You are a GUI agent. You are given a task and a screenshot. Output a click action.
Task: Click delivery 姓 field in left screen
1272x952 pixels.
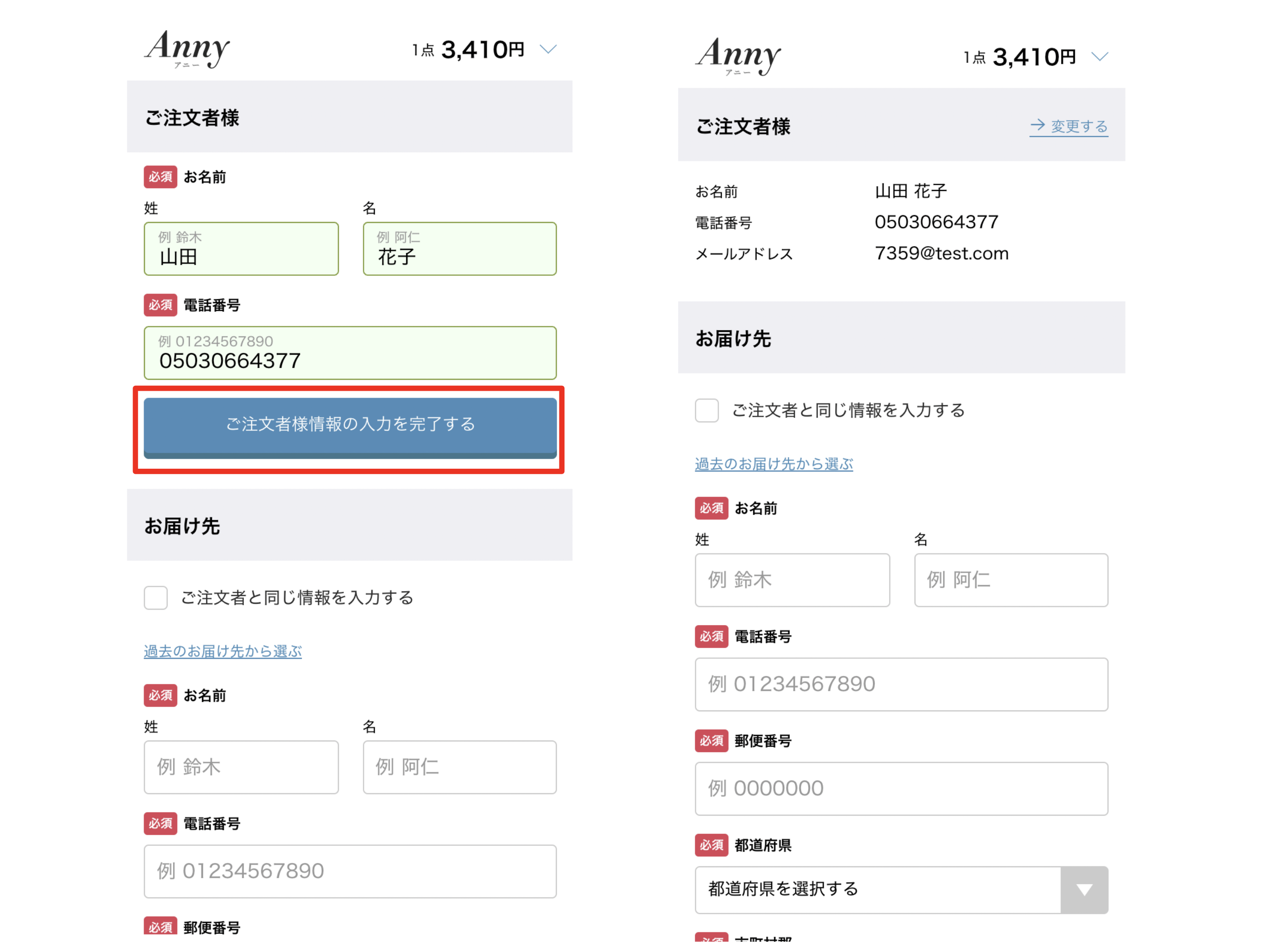click(x=241, y=767)
